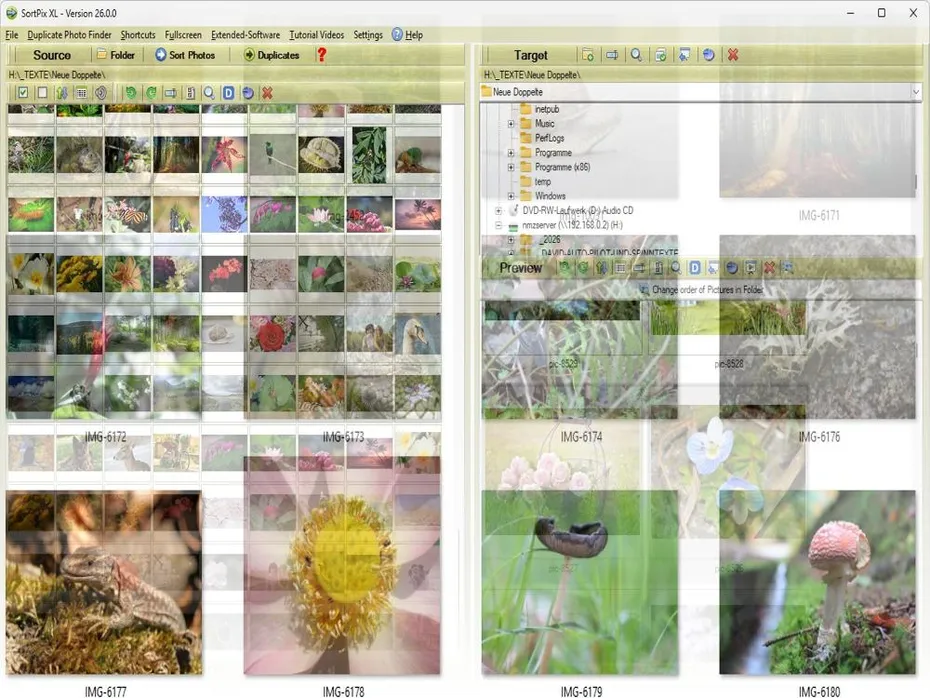Expand the Music folder tree node
This screenshot has height=698, width=930.
(x=511, y=124)
